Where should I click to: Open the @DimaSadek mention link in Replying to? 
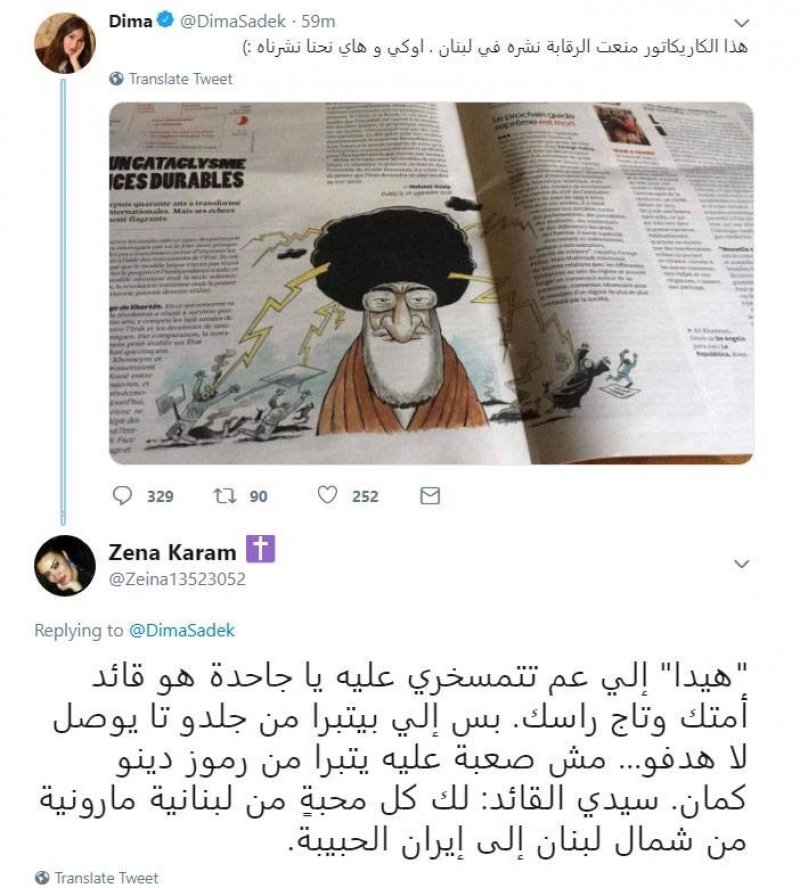click(x=182, y=630)
